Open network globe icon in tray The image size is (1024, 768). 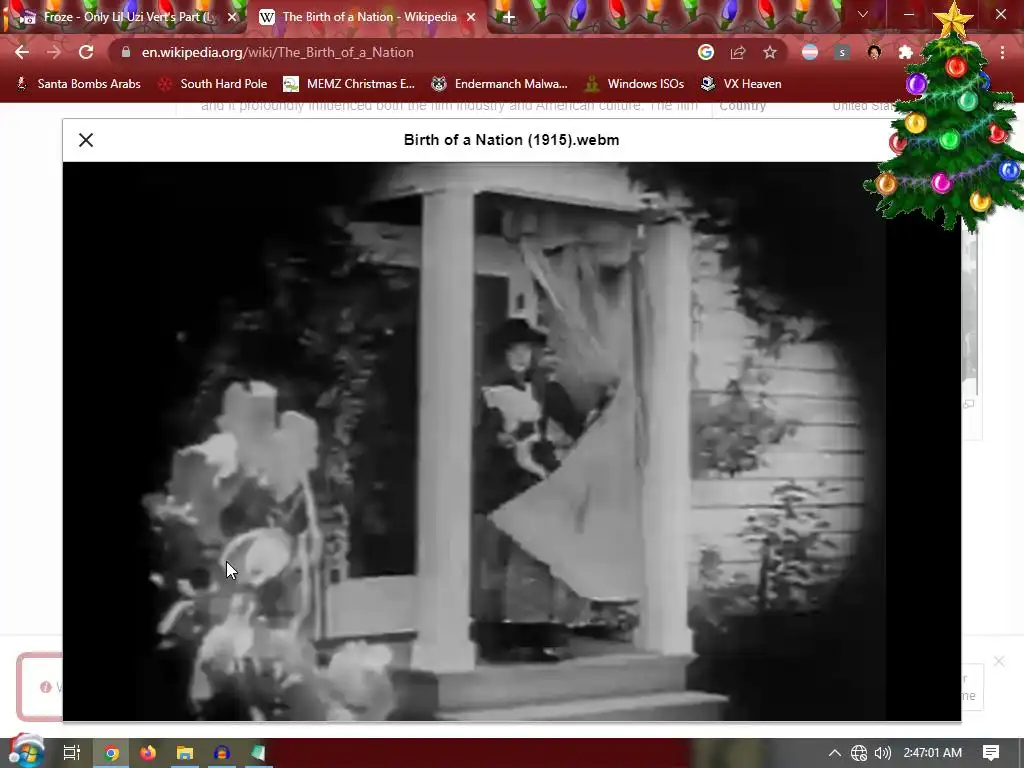[859, 753]
